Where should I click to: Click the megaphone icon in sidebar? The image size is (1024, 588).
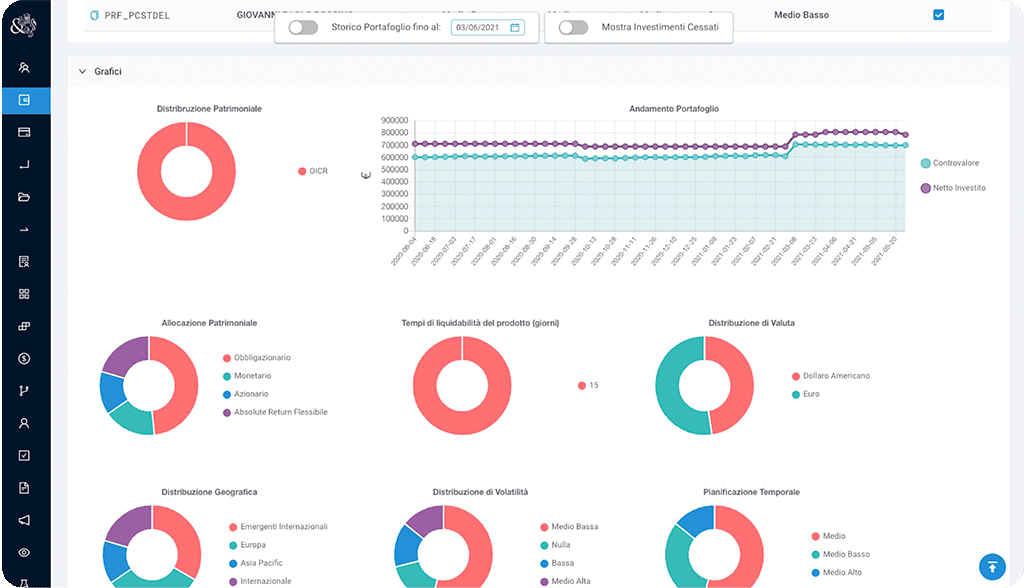[x=24, y=520]
